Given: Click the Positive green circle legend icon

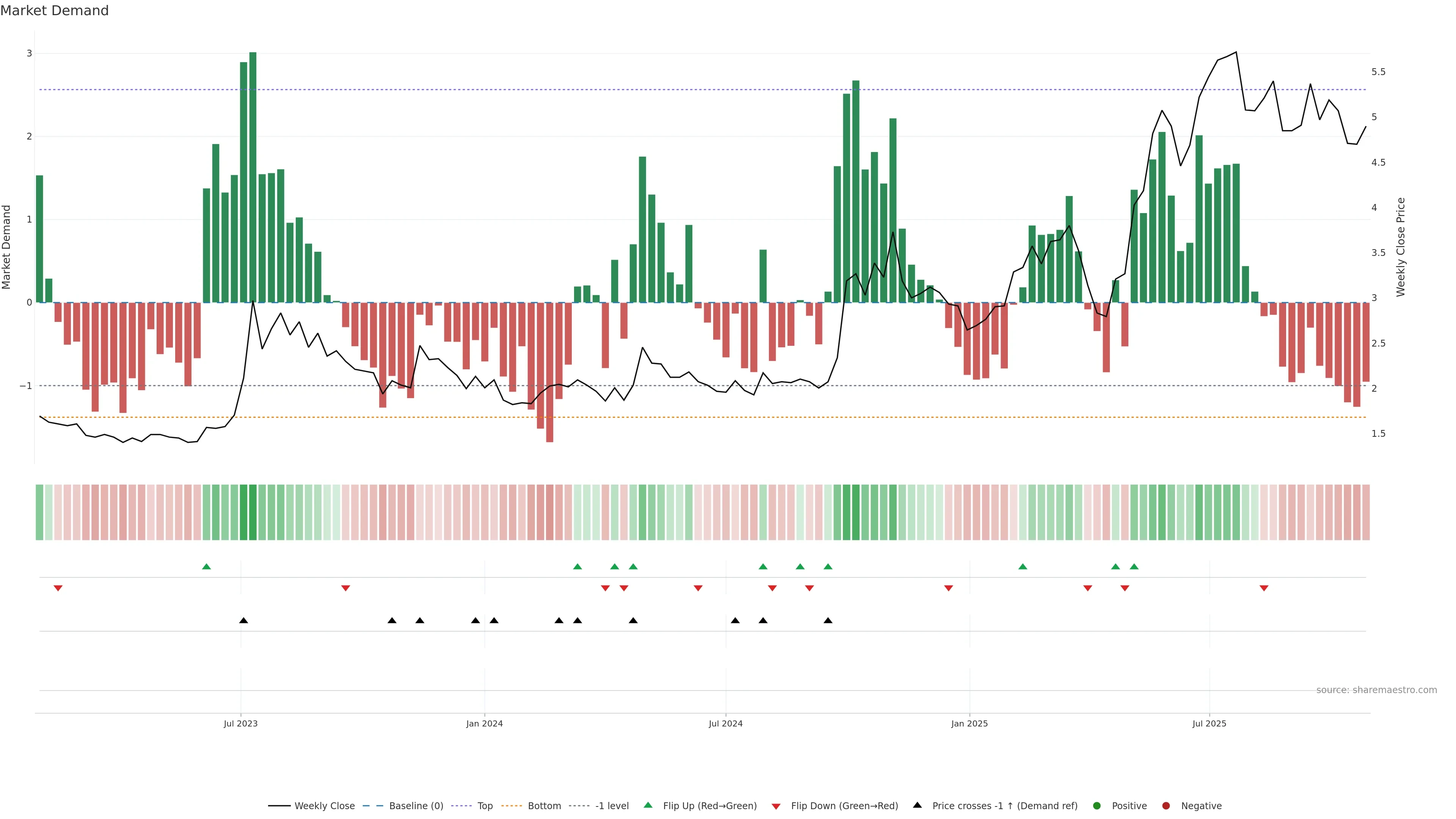Looking at the screenshot, I should [1097, 806].
